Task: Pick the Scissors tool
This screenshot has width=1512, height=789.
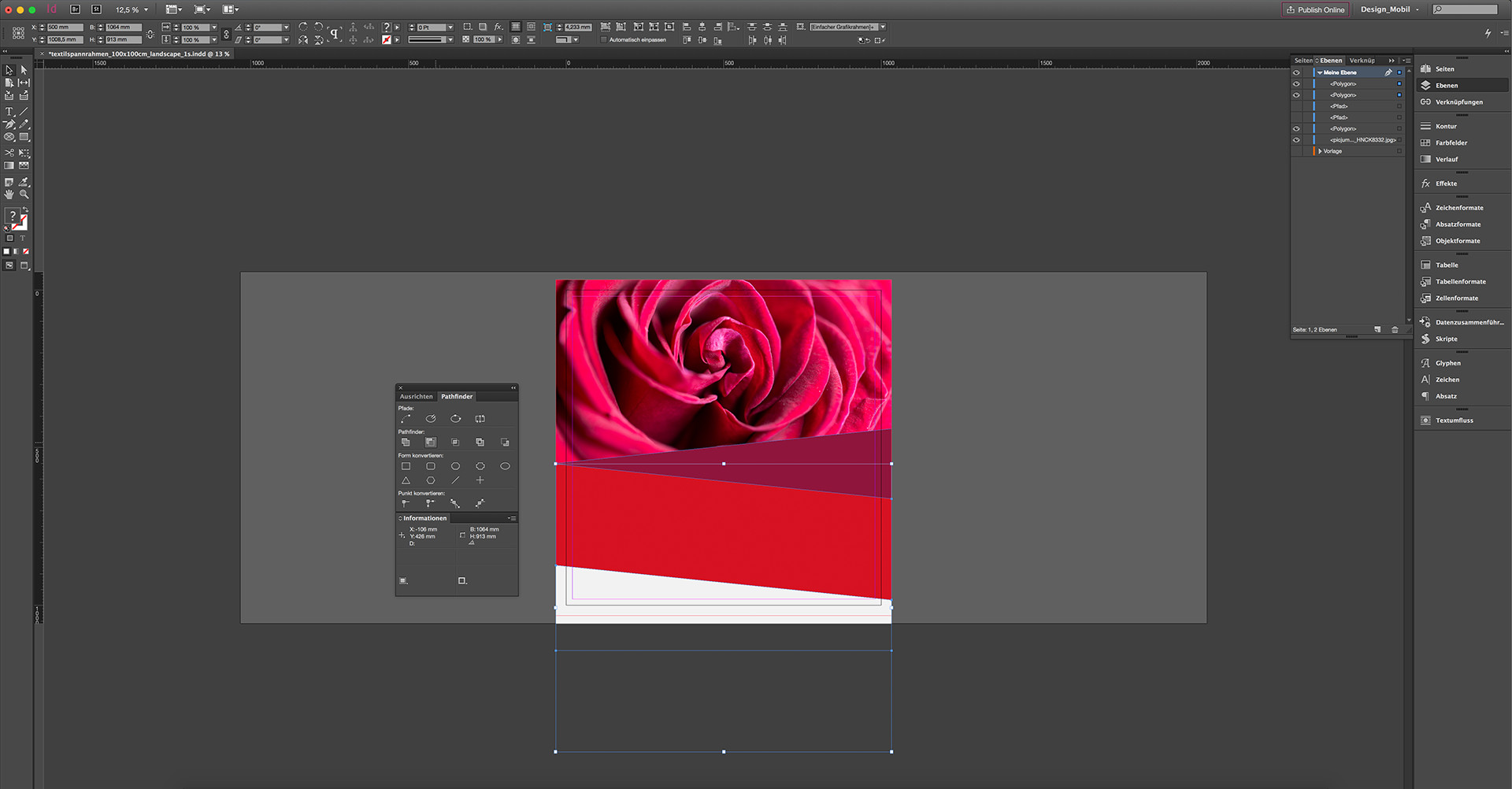Action: click(x=9, y=152)
